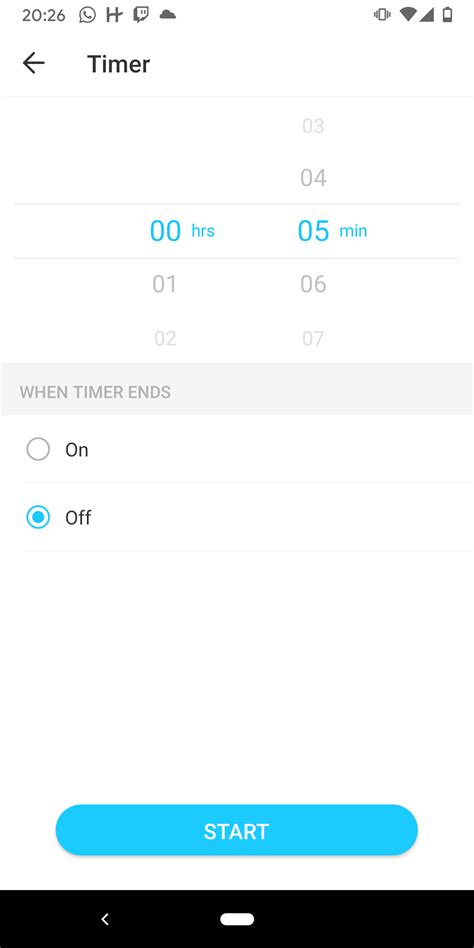Choose 02 in the hours wheel
The height and width of the screenshot is (948, 474).
point(165,338)
